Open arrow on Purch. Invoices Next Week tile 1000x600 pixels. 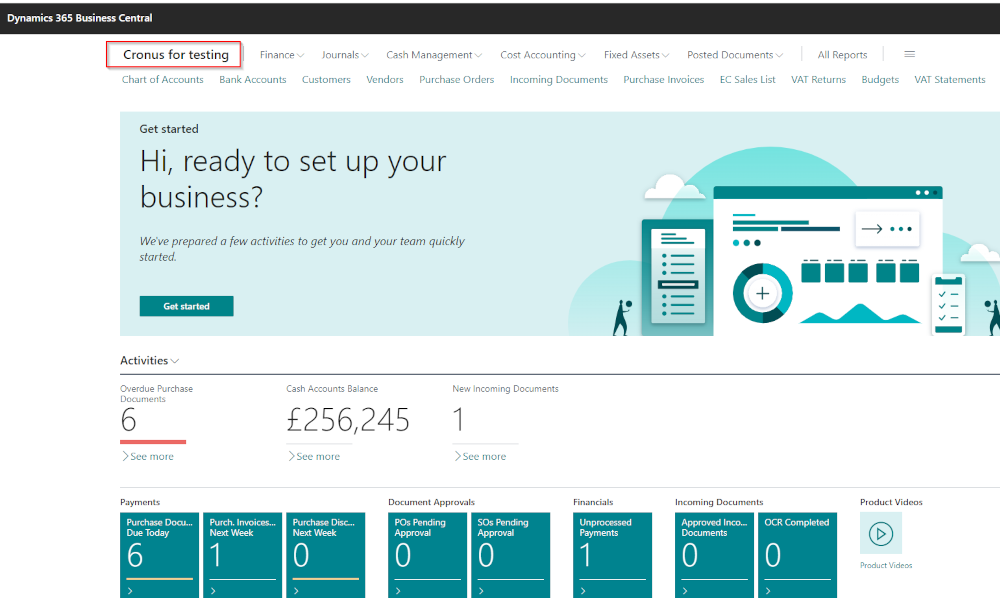[x=213, y=591]
